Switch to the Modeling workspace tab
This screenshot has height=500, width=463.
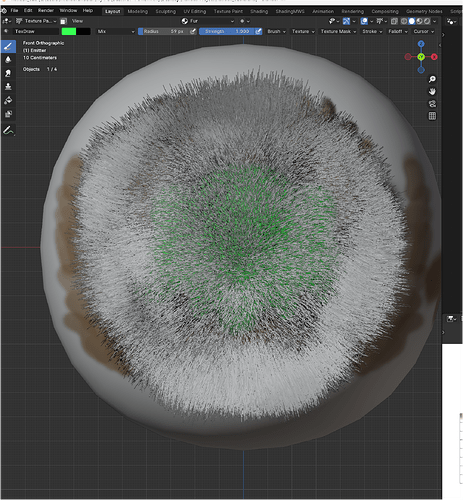coord(138,11)
